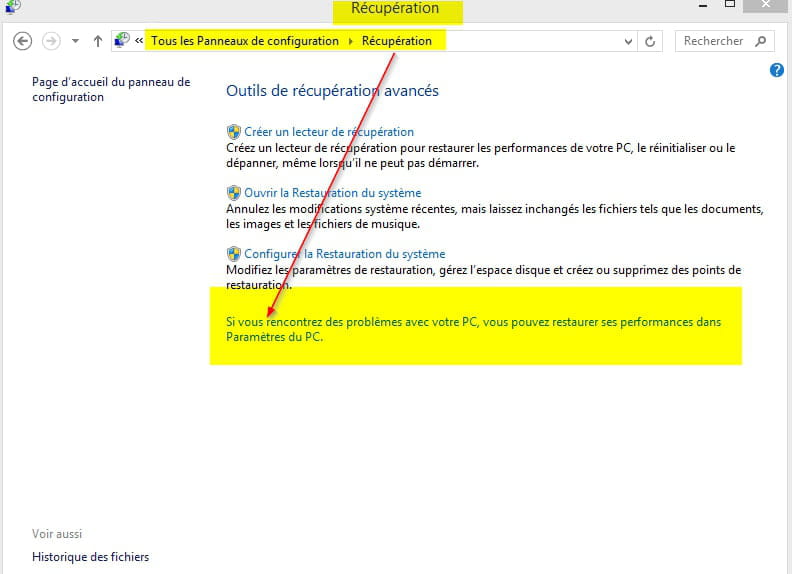Click shield icon beside Configurer la Restauration
Image resolution: width=792 pixels, height=574 pixels.
[233, 254]
